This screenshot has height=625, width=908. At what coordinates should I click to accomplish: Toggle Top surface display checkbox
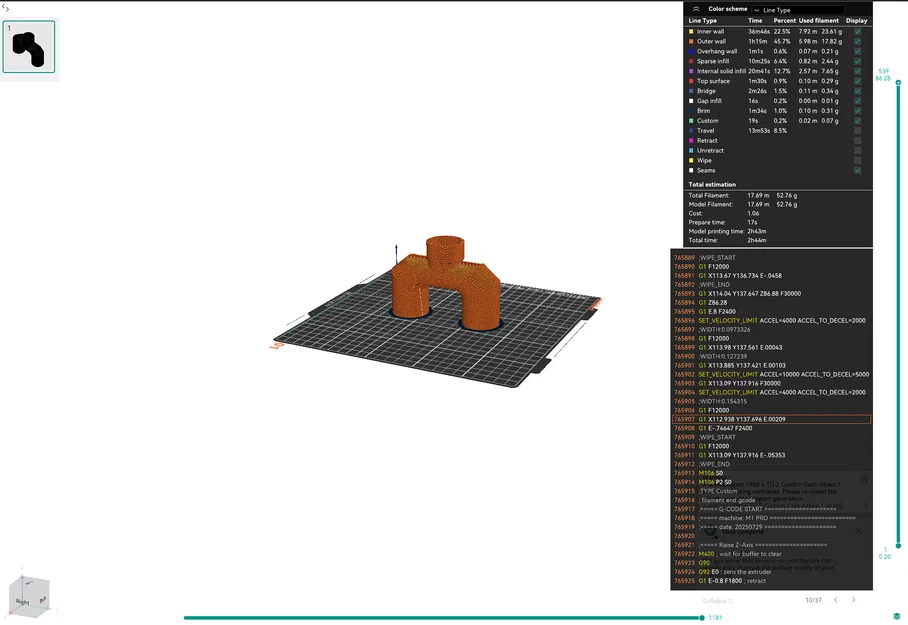pos(858,81)
